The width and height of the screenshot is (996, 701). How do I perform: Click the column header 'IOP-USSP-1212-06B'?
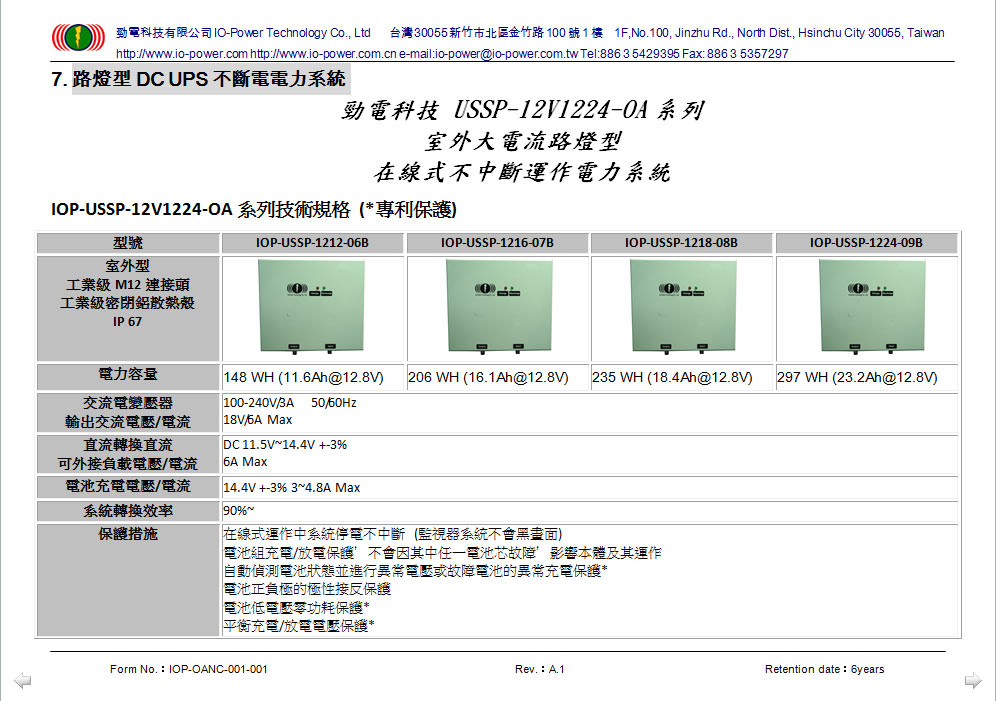click(x=312, y=243)
